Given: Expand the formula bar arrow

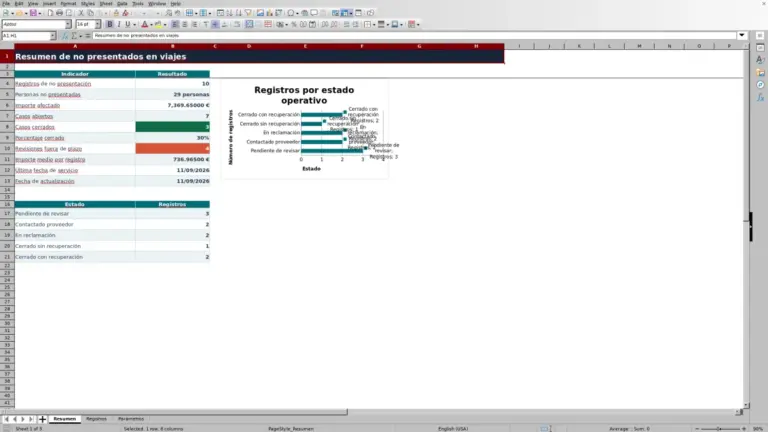Looking at the screenshot, I should pyautogui.click(x=742, y=35).
